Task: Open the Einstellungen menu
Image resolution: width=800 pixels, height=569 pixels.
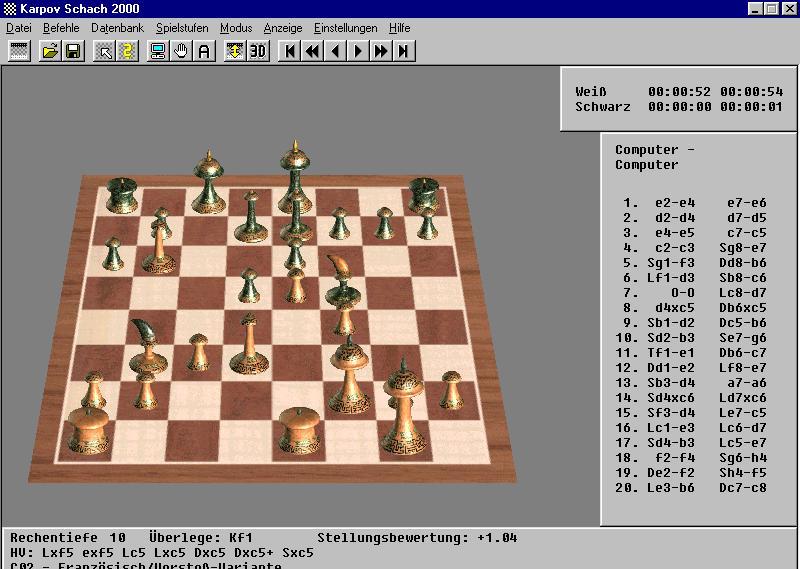Action: 345,28
